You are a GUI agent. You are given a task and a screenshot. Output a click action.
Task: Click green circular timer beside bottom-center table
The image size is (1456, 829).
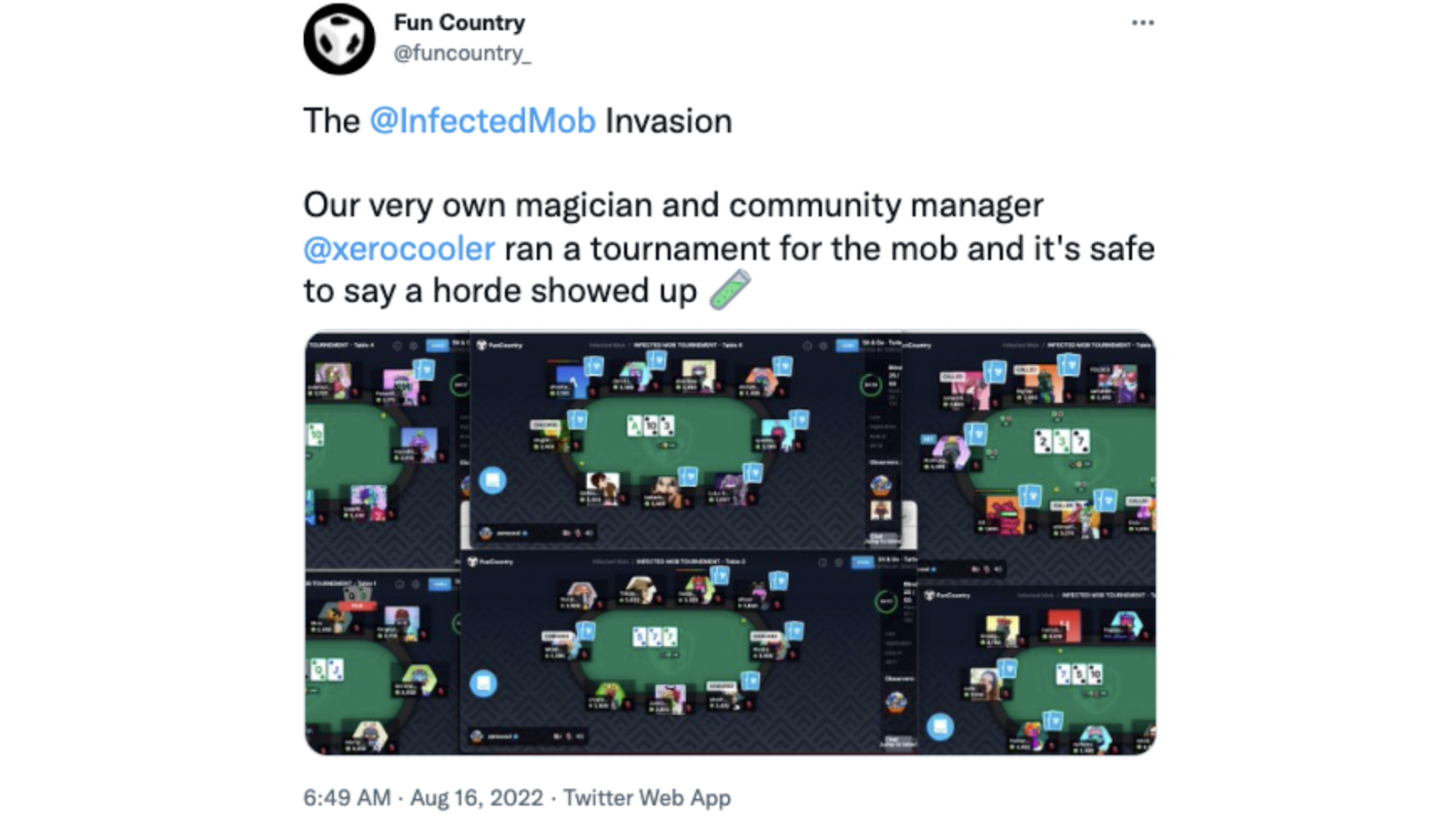click(x=885, y=601)
